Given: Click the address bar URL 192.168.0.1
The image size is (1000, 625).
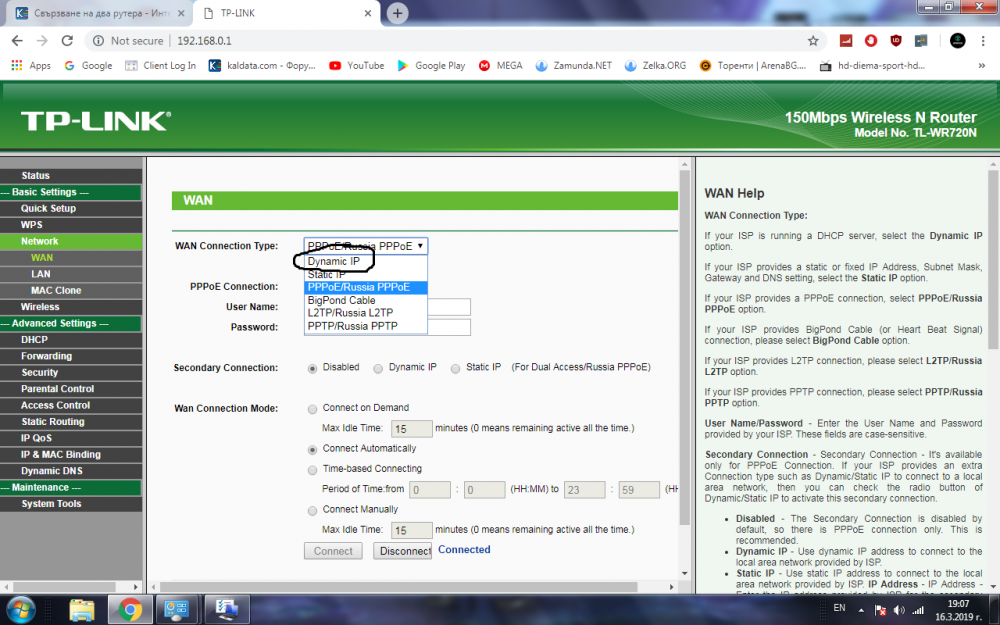Looking at the screenshot, I should [204, 41].
